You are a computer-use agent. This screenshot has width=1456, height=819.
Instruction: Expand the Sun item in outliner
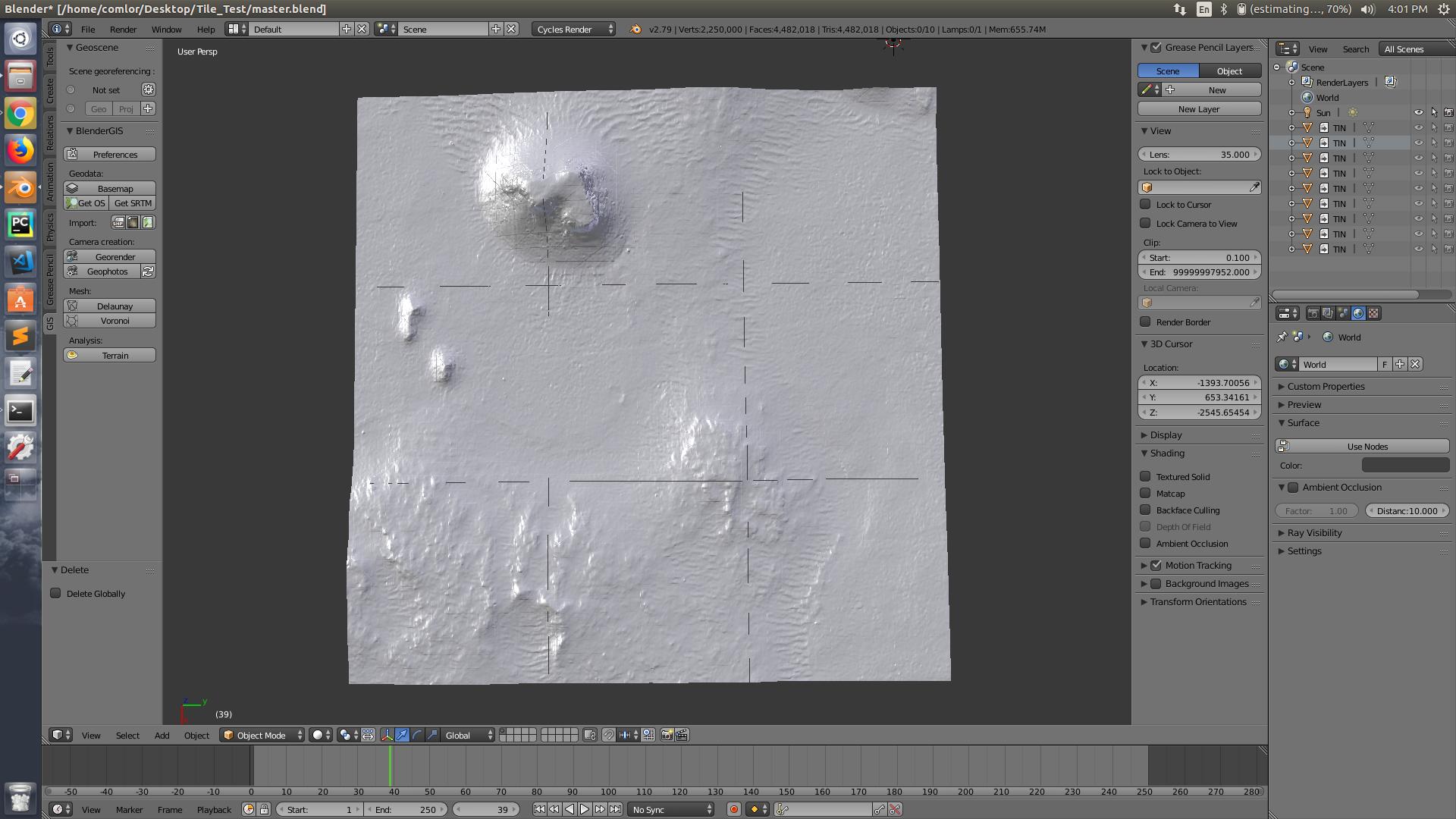(x=1291, y=112)
